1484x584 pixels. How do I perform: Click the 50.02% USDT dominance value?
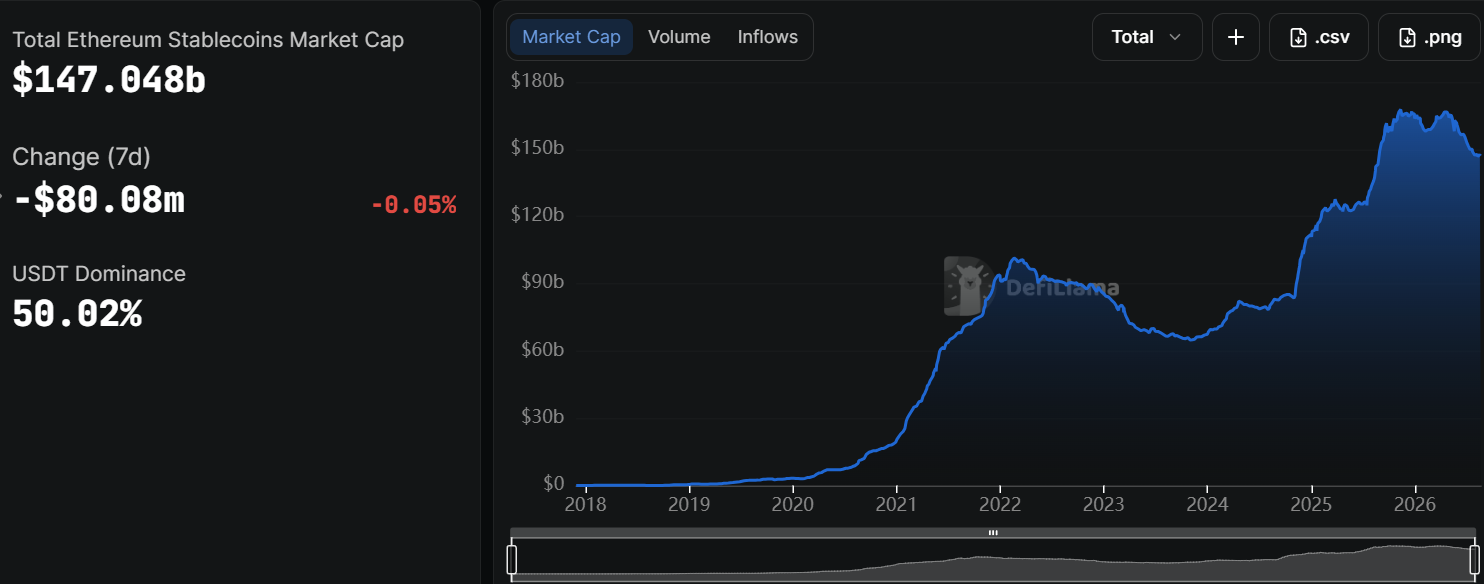(77, 314)
